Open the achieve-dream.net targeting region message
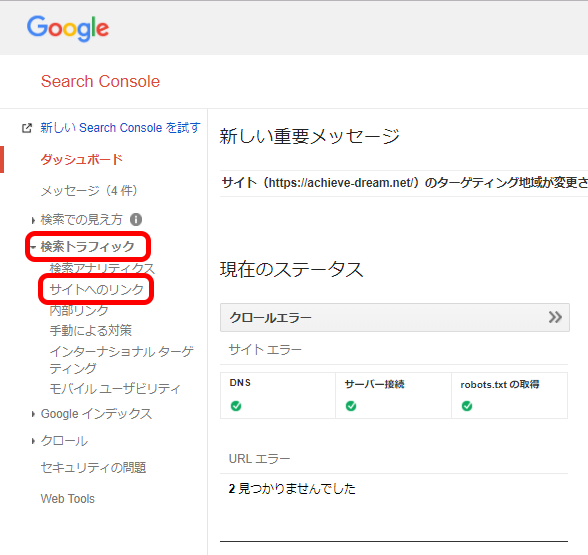 point(404,183)
